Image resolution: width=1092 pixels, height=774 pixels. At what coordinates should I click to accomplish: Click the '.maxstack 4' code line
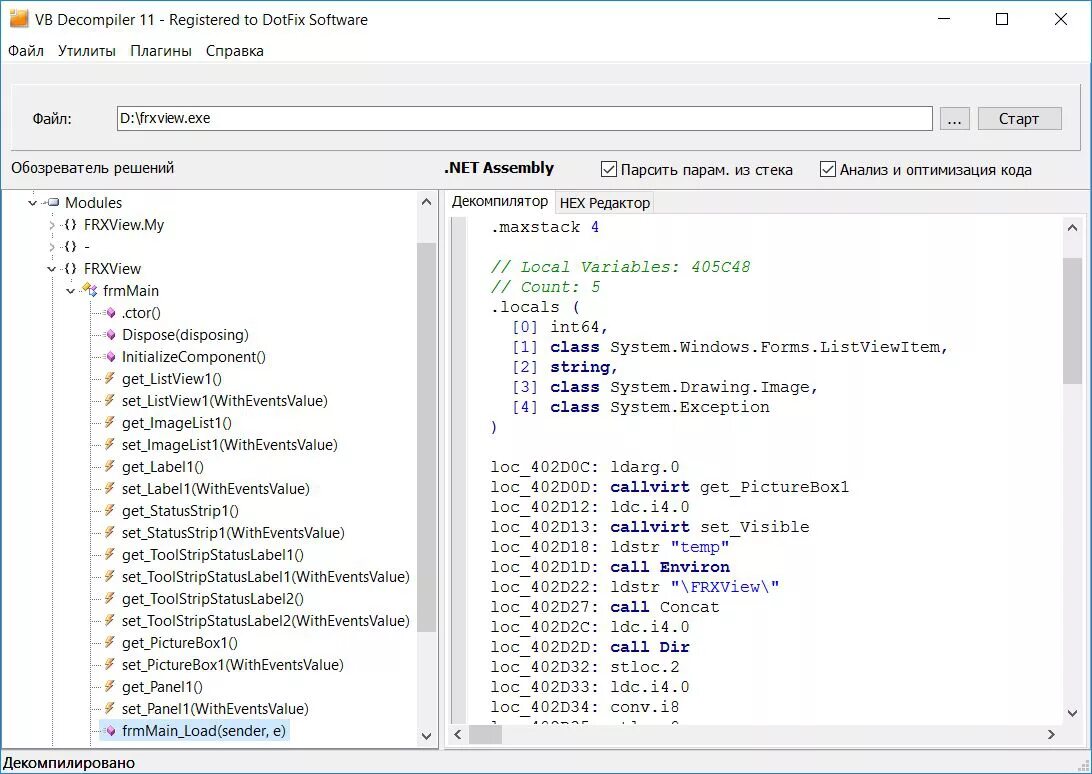(x=545, y=227)
